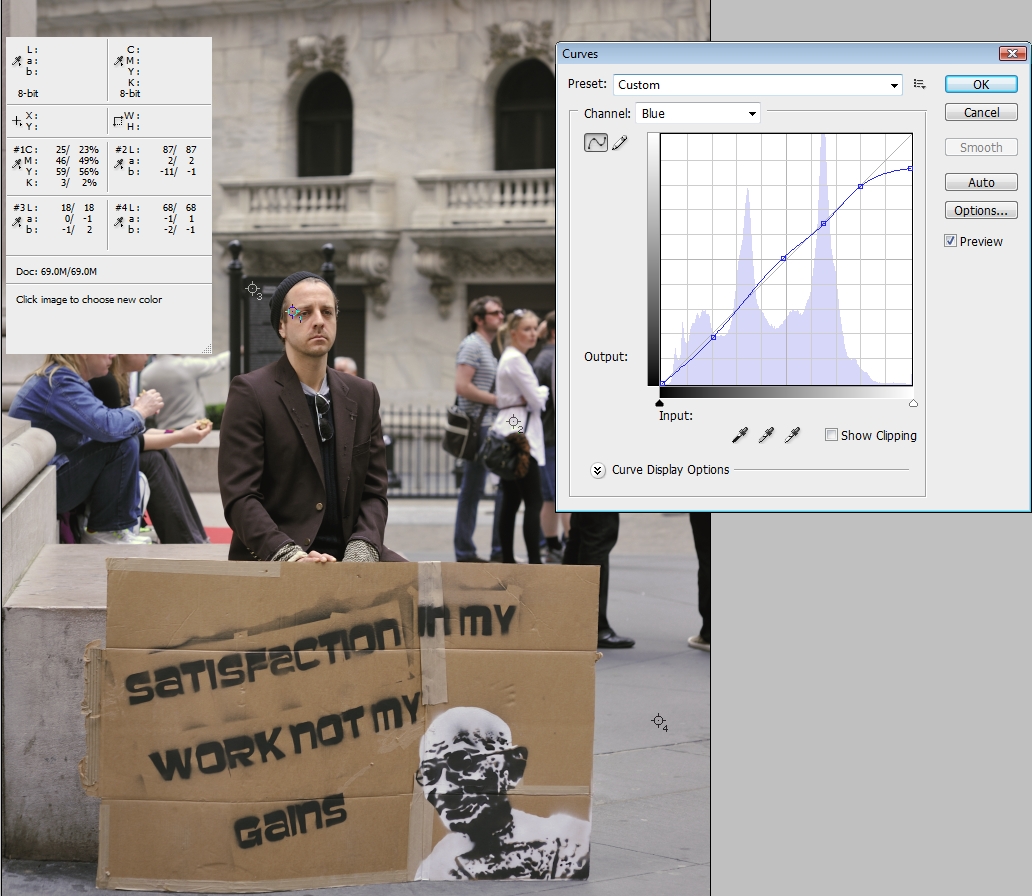Open the Options... dialog
The width and height of the screenshot is (1032, 896).
pos(980,210)
